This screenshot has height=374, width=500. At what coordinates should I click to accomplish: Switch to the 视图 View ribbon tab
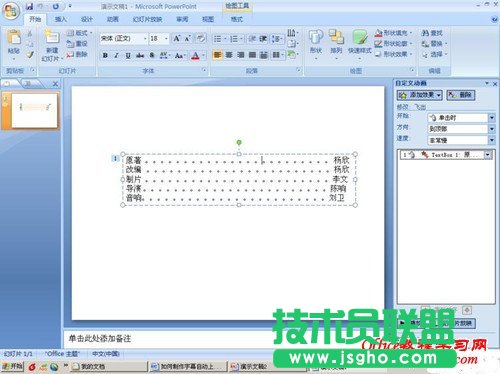pyautogui.click(x=208, y=19)
